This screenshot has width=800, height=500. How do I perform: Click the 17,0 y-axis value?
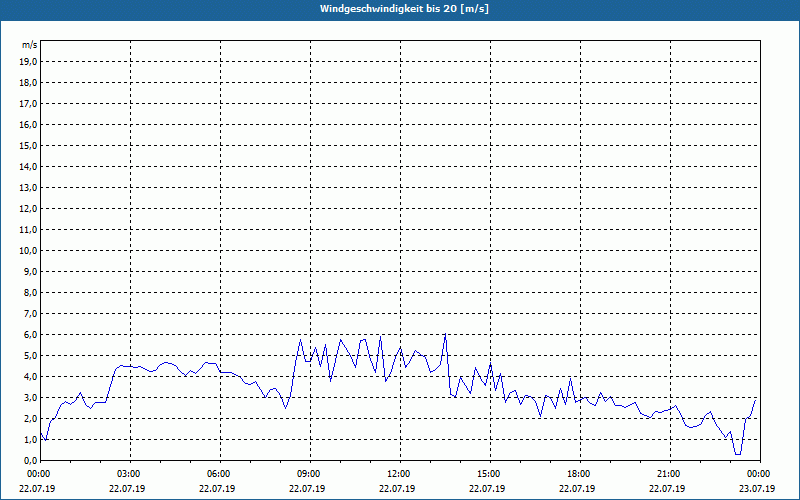[28, 104]
